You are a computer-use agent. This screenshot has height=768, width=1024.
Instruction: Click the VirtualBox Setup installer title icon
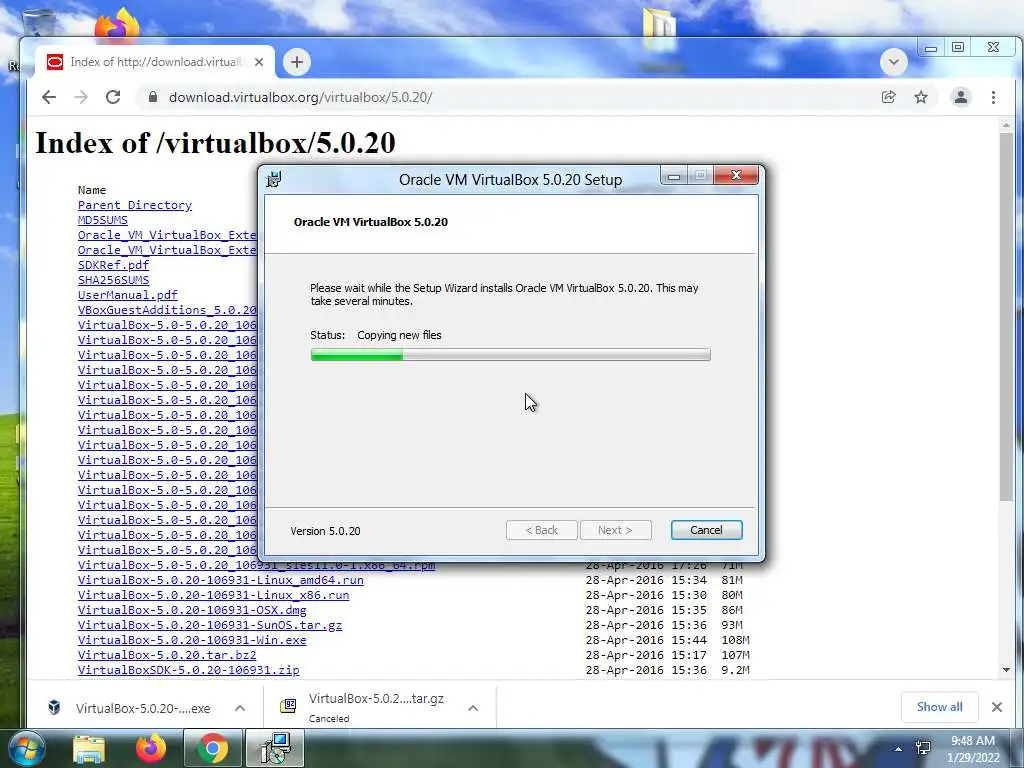[x=274, y=179]
